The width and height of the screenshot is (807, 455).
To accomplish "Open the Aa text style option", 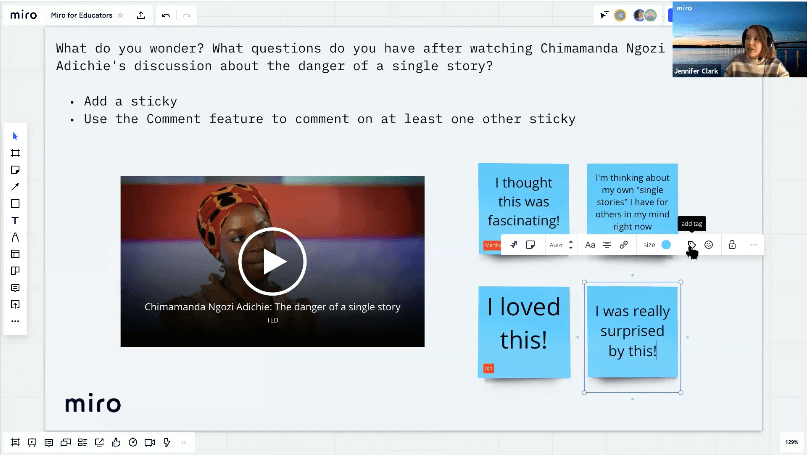I will [x=590, y=245].
